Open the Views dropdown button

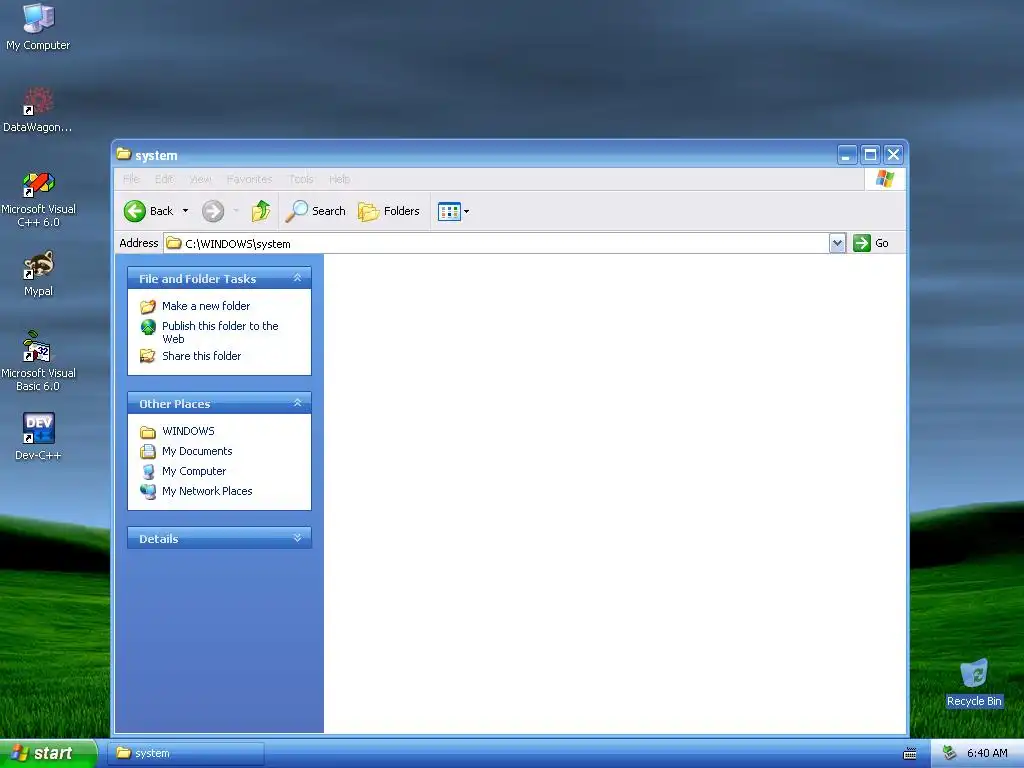[453, 211]
